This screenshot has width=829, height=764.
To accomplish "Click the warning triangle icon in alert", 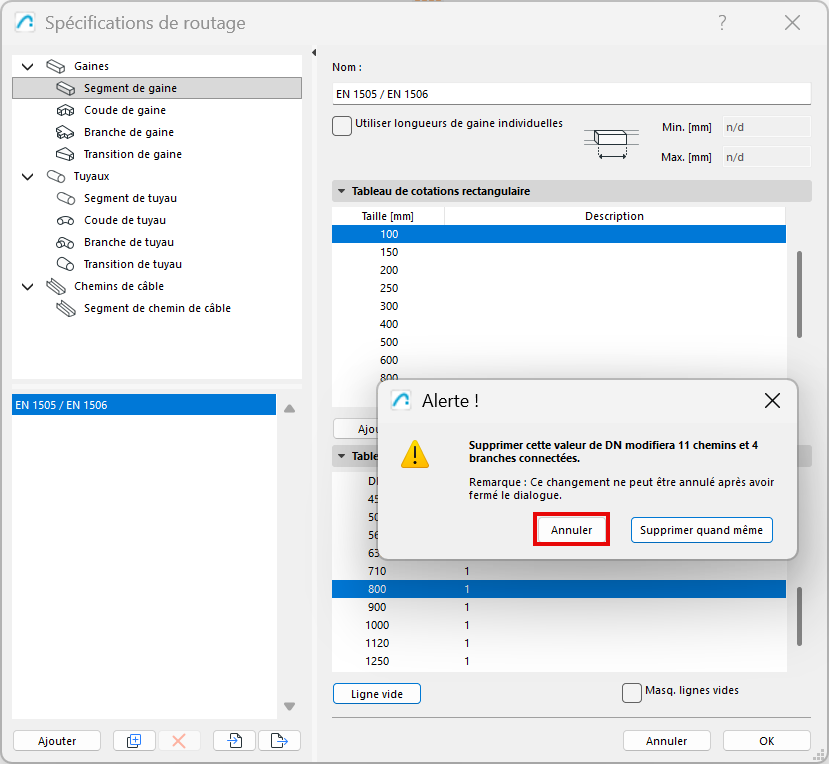I will coord(415,455).
